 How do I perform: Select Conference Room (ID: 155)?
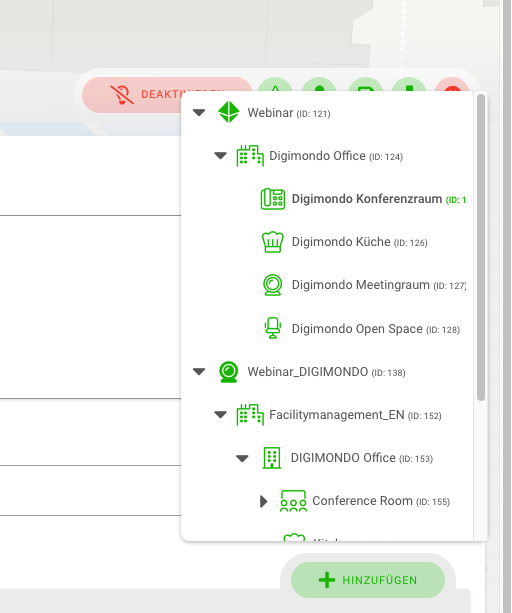381,501
